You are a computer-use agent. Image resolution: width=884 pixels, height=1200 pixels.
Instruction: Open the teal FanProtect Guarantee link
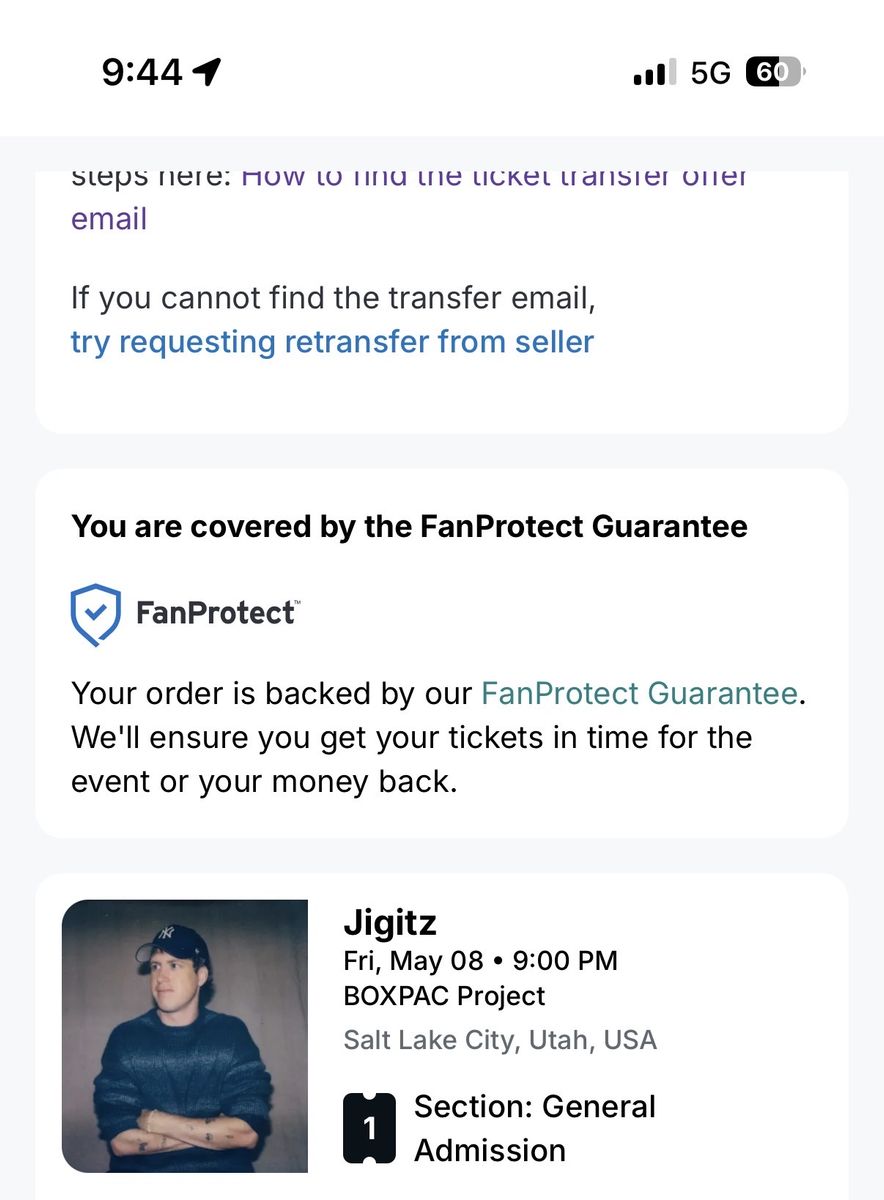(x=639, y=693)
